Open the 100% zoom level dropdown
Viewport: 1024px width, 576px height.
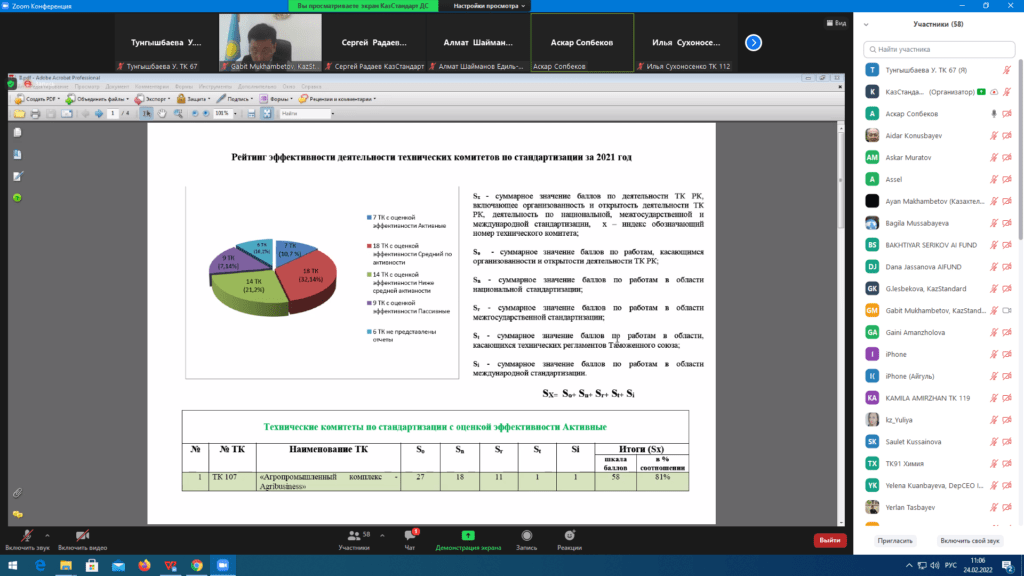[x=236, y=114]
